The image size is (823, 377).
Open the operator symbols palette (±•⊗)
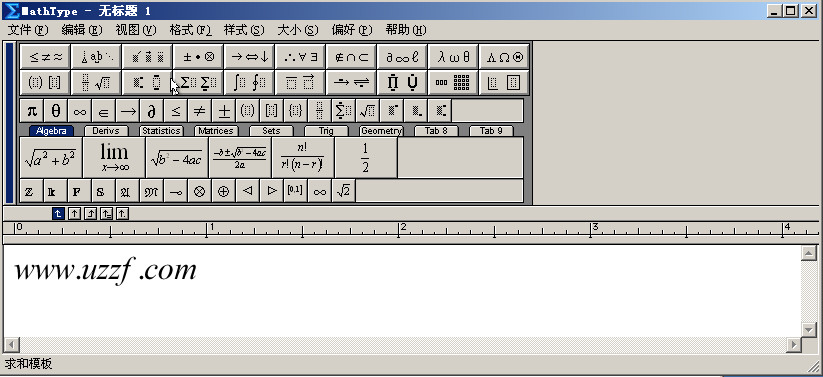[198, 57]
